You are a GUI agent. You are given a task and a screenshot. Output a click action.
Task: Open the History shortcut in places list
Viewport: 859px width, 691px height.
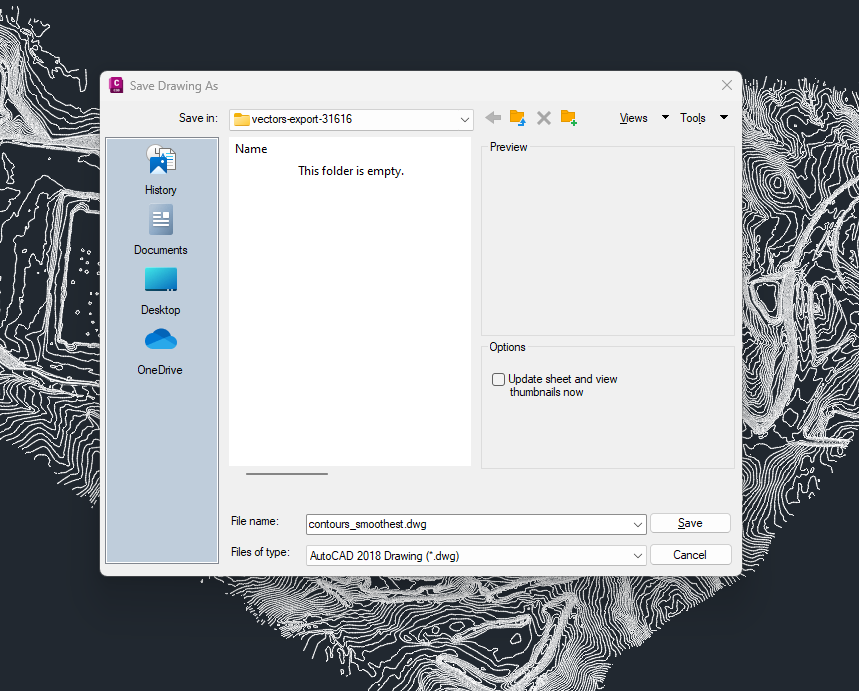(x=161, y=170)
